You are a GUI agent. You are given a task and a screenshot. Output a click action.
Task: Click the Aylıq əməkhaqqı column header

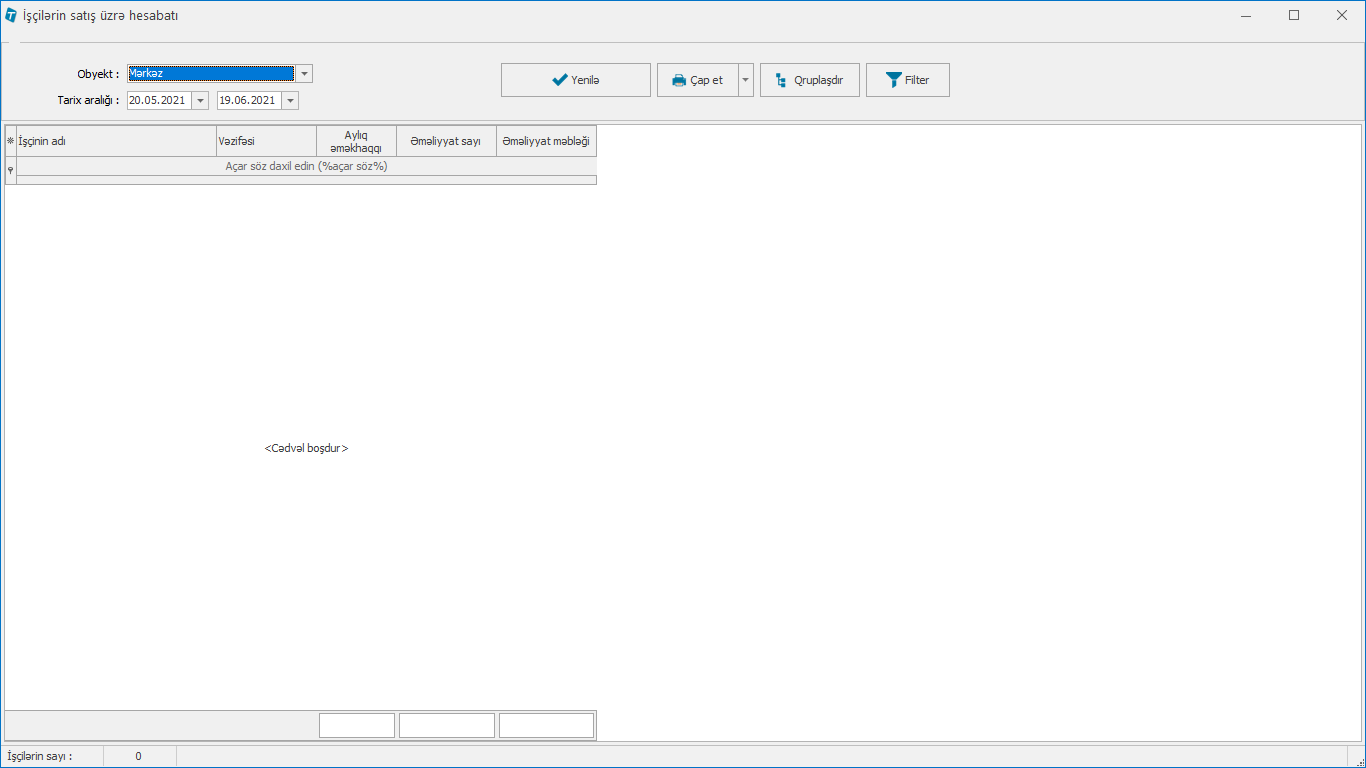pyautogui.click(x=356, y=142)
